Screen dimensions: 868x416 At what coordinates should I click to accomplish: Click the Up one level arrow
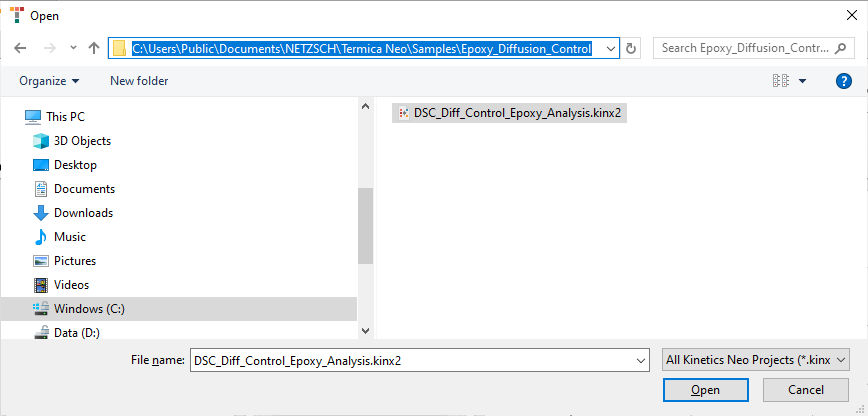pyautogui.click(x=94, y=48)
